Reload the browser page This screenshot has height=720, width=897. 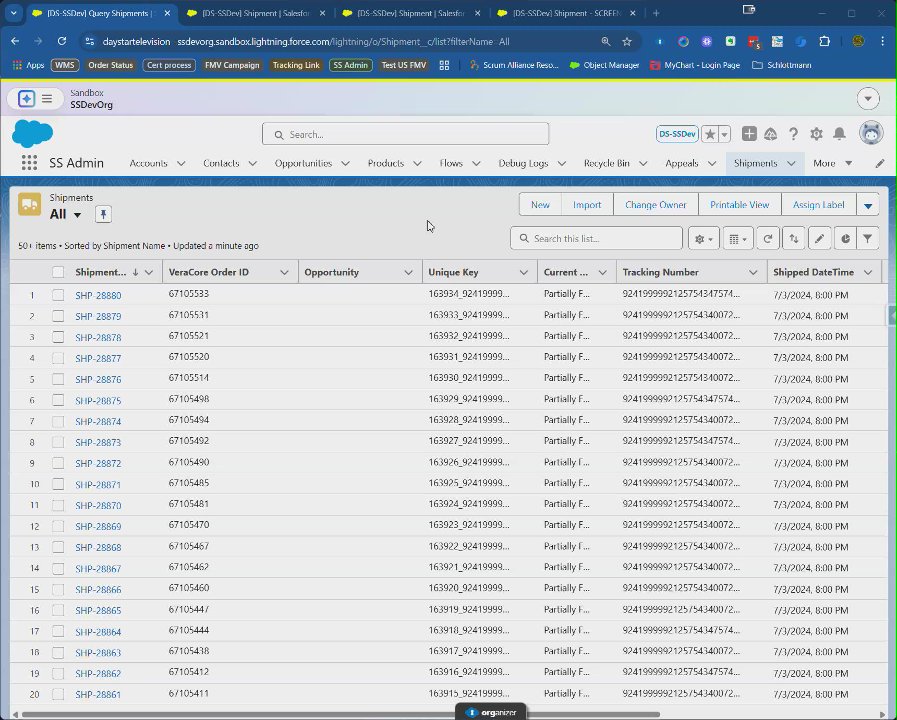pyautogui.click(x=62, y=41)
